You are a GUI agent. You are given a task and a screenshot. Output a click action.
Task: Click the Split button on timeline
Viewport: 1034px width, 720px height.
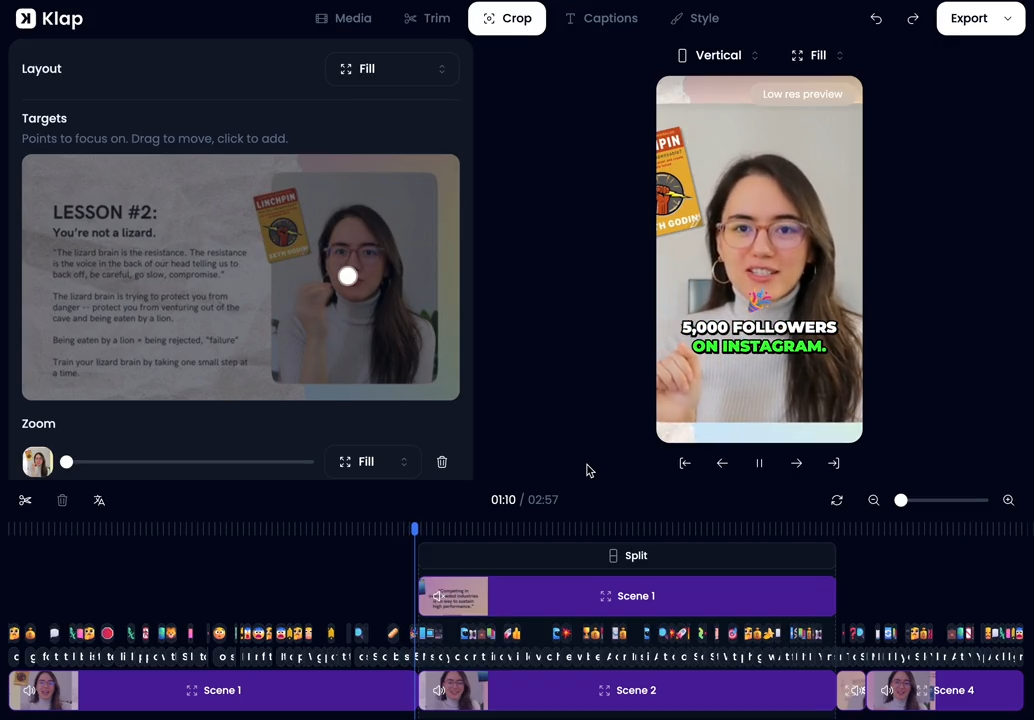point(627,556)
